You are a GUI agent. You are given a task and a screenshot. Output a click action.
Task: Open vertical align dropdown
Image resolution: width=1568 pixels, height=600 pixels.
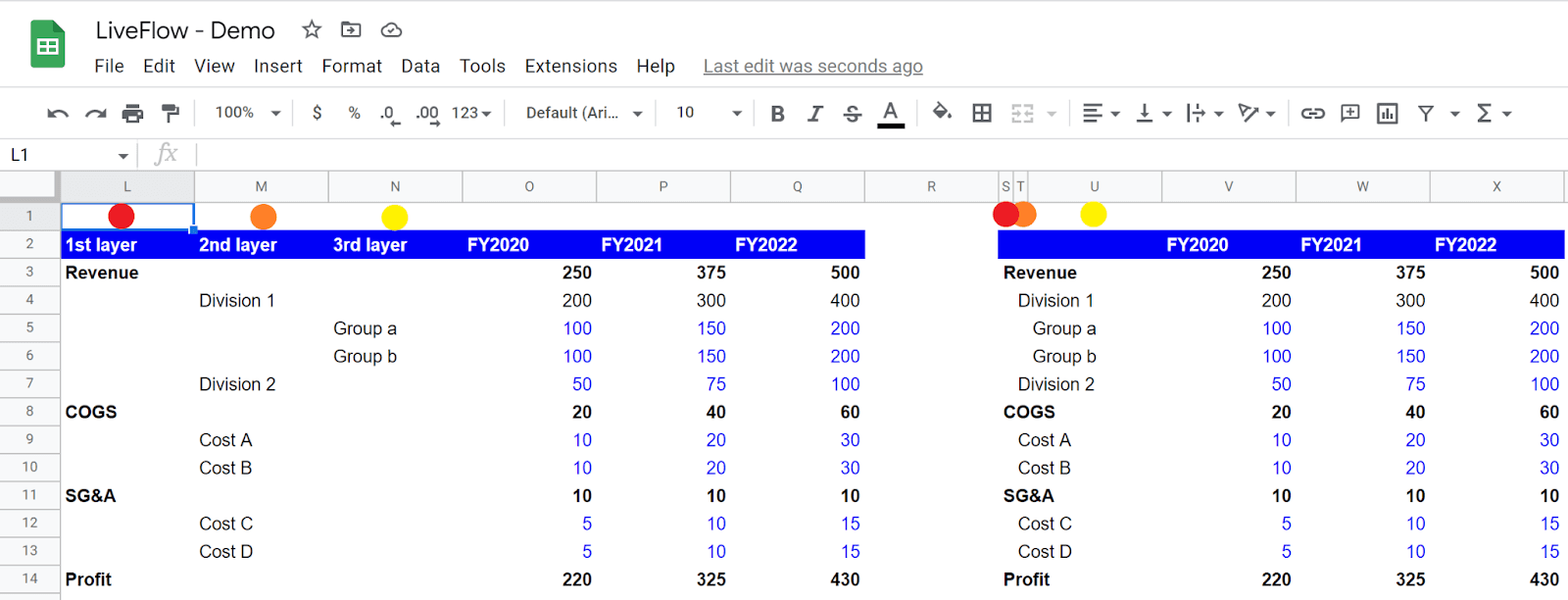pos(1153,114)
